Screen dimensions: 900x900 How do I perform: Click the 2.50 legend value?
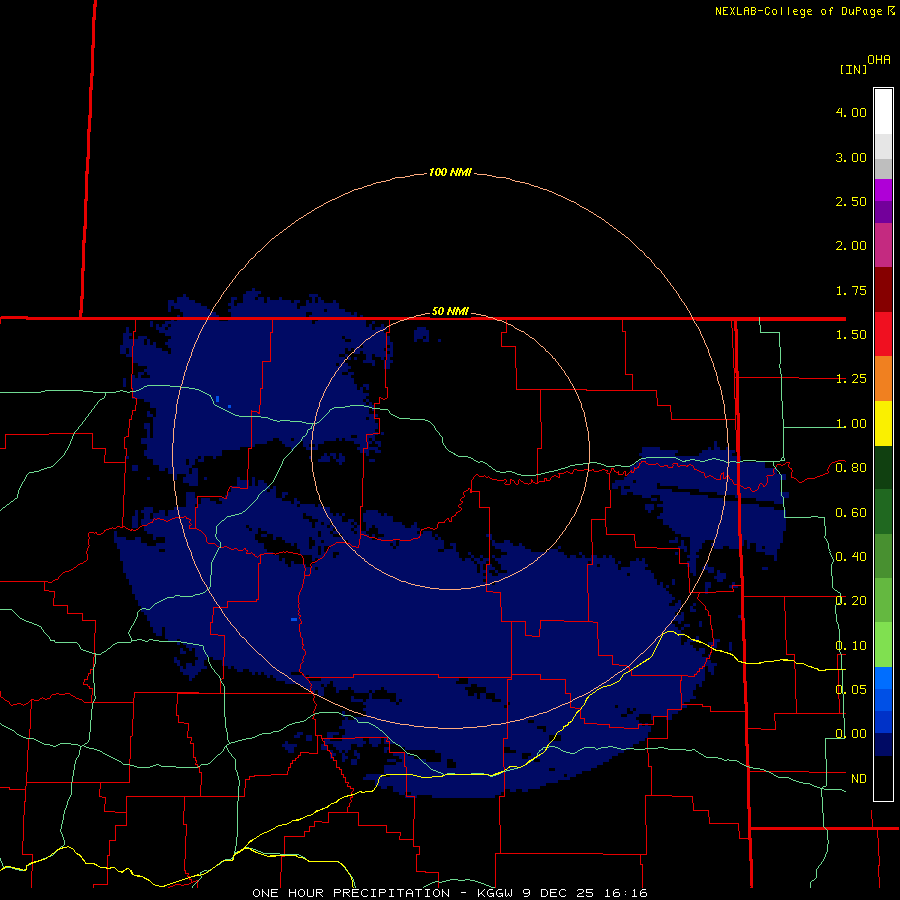(851, 201)
